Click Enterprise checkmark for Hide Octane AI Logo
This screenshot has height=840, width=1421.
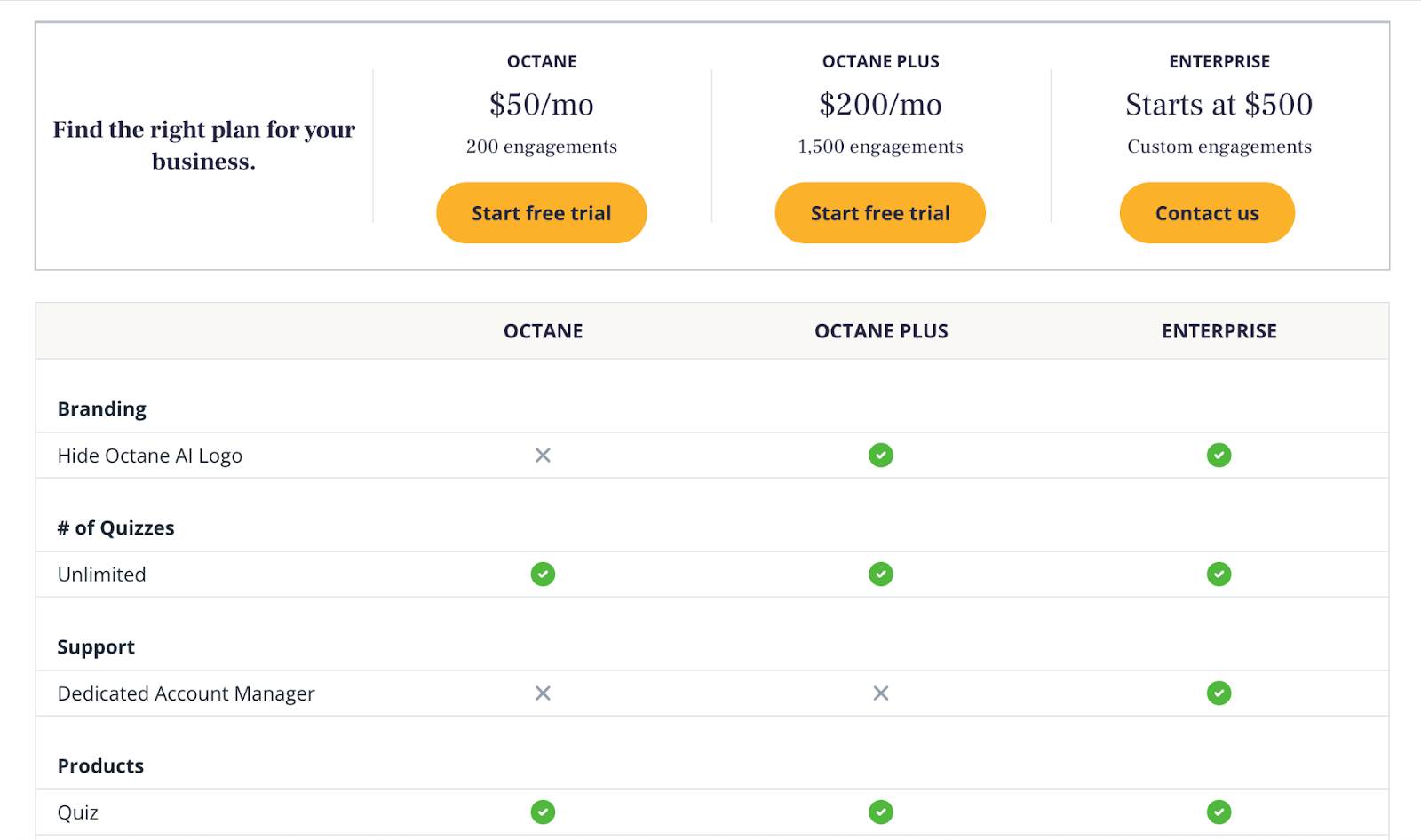pos(1219,456)
